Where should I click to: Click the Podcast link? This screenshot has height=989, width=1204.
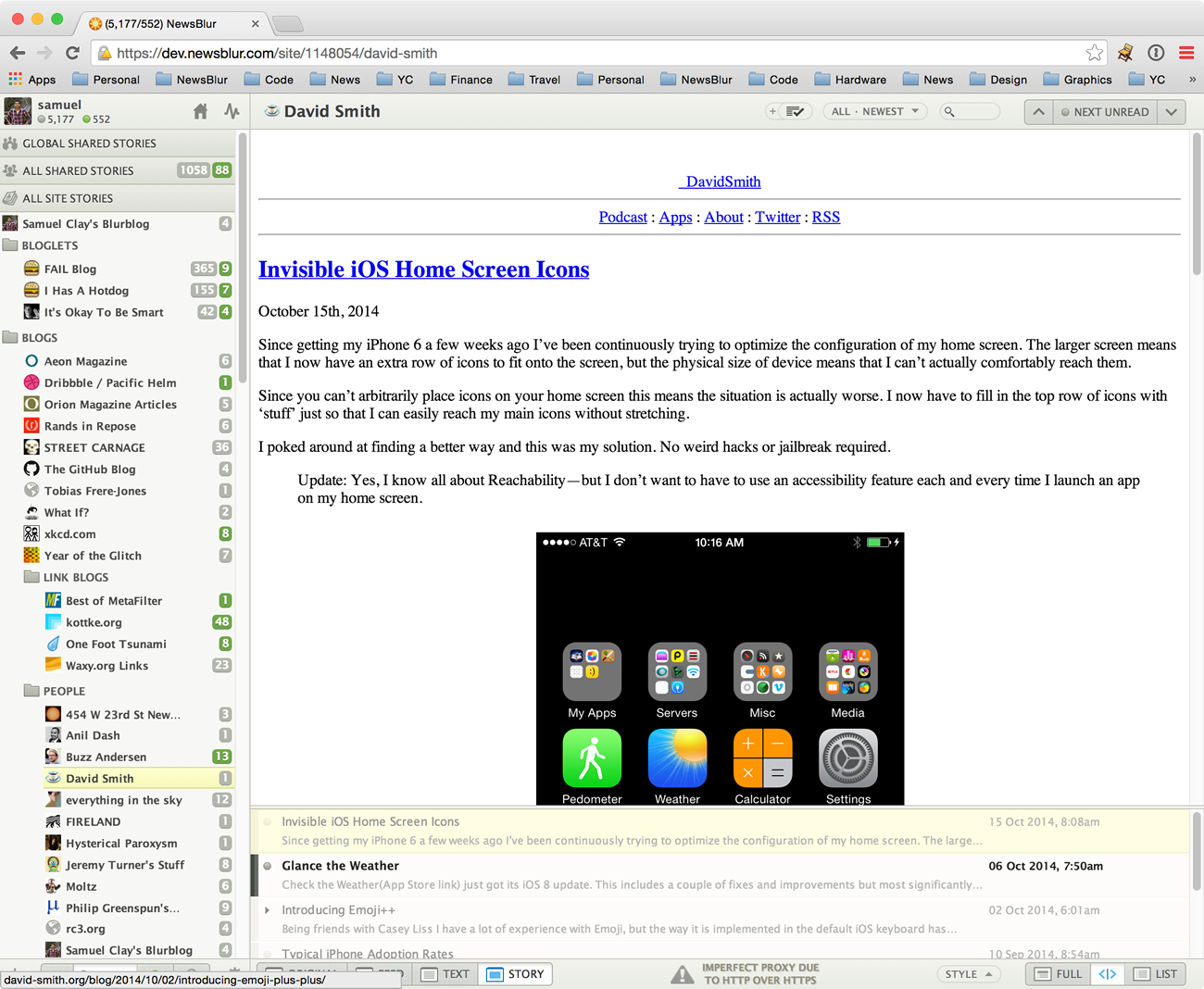[x=622, y=217]
